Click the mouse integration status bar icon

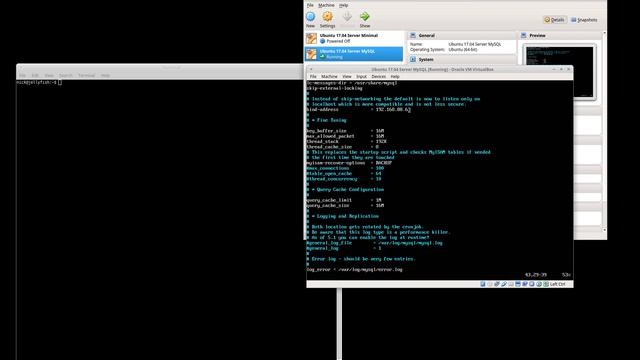(x=539, y=284)
